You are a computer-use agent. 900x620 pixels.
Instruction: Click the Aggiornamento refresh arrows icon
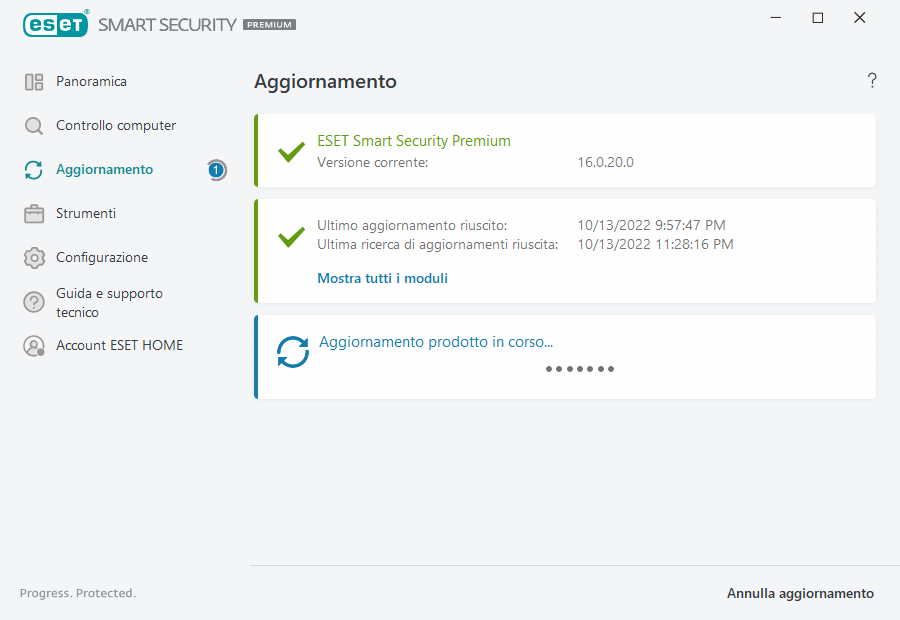pyautogui.click(x=34, y=170)
